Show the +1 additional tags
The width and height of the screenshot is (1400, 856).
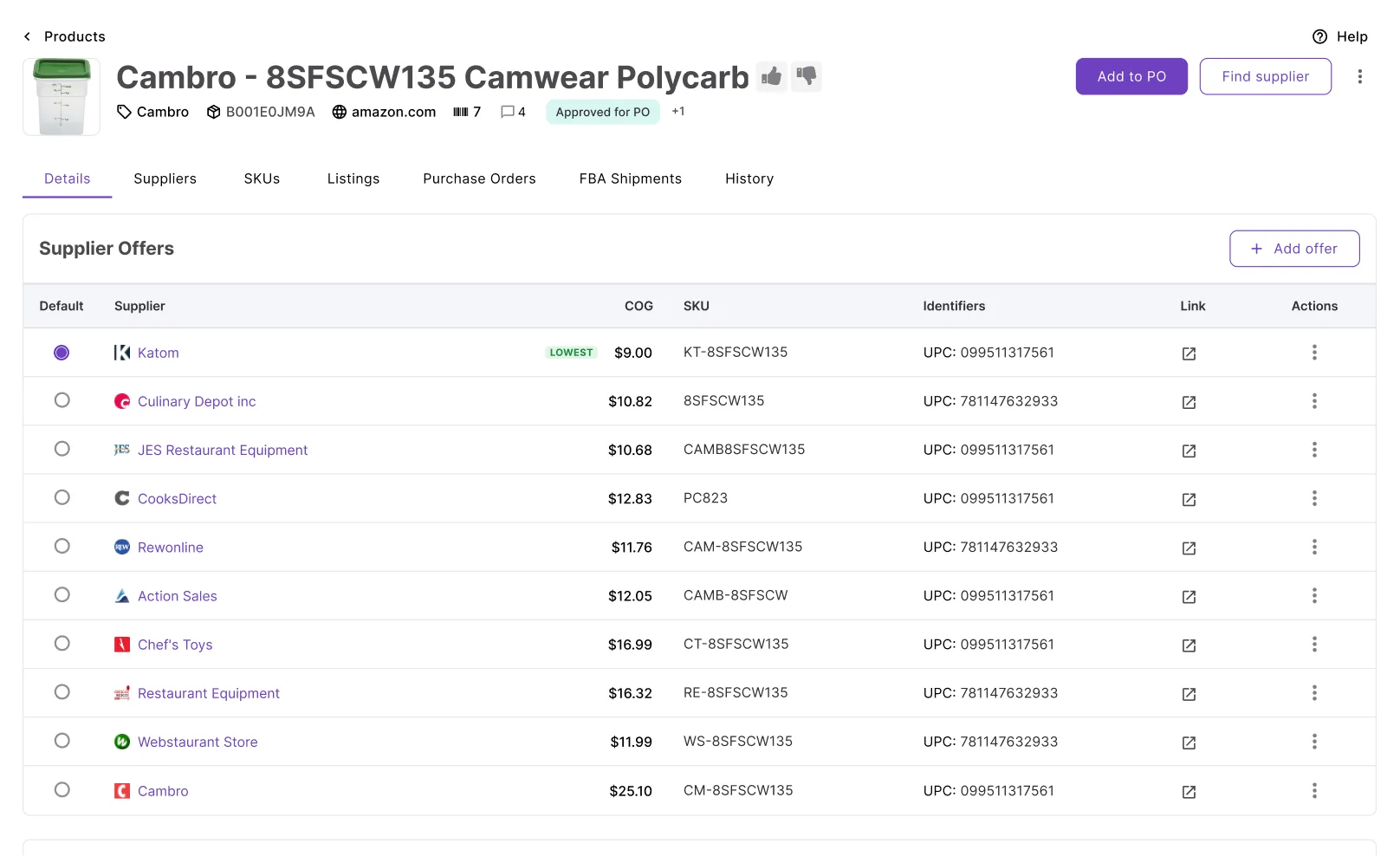678,111
